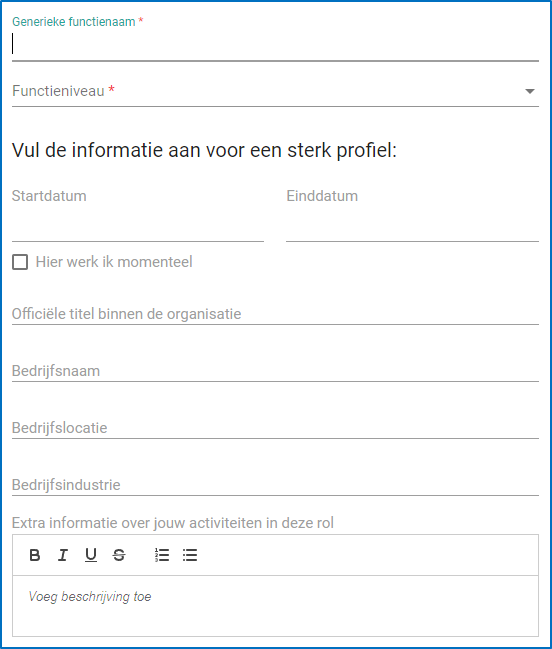This screenshot has height=649, width=552.
Task: Select the Officiële titel binnen de organisatie field
Action: [275, 314]
